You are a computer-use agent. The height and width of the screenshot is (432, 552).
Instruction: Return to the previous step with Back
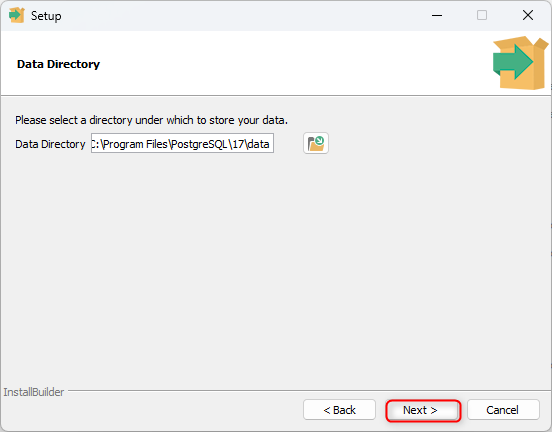[339, 410]
